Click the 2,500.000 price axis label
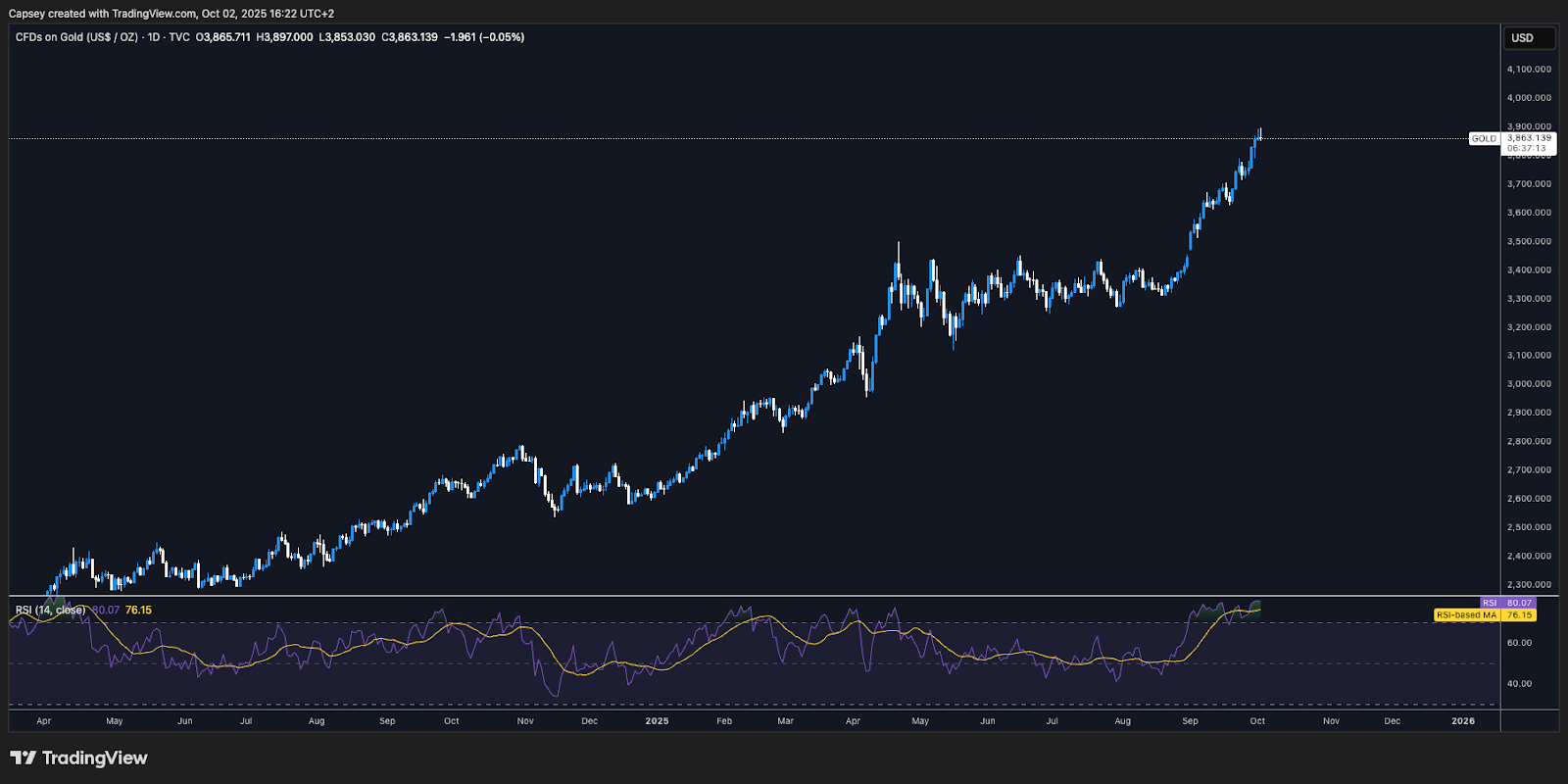The width and height of the screenshot is (1568, 784). (x=1529, y=526)
